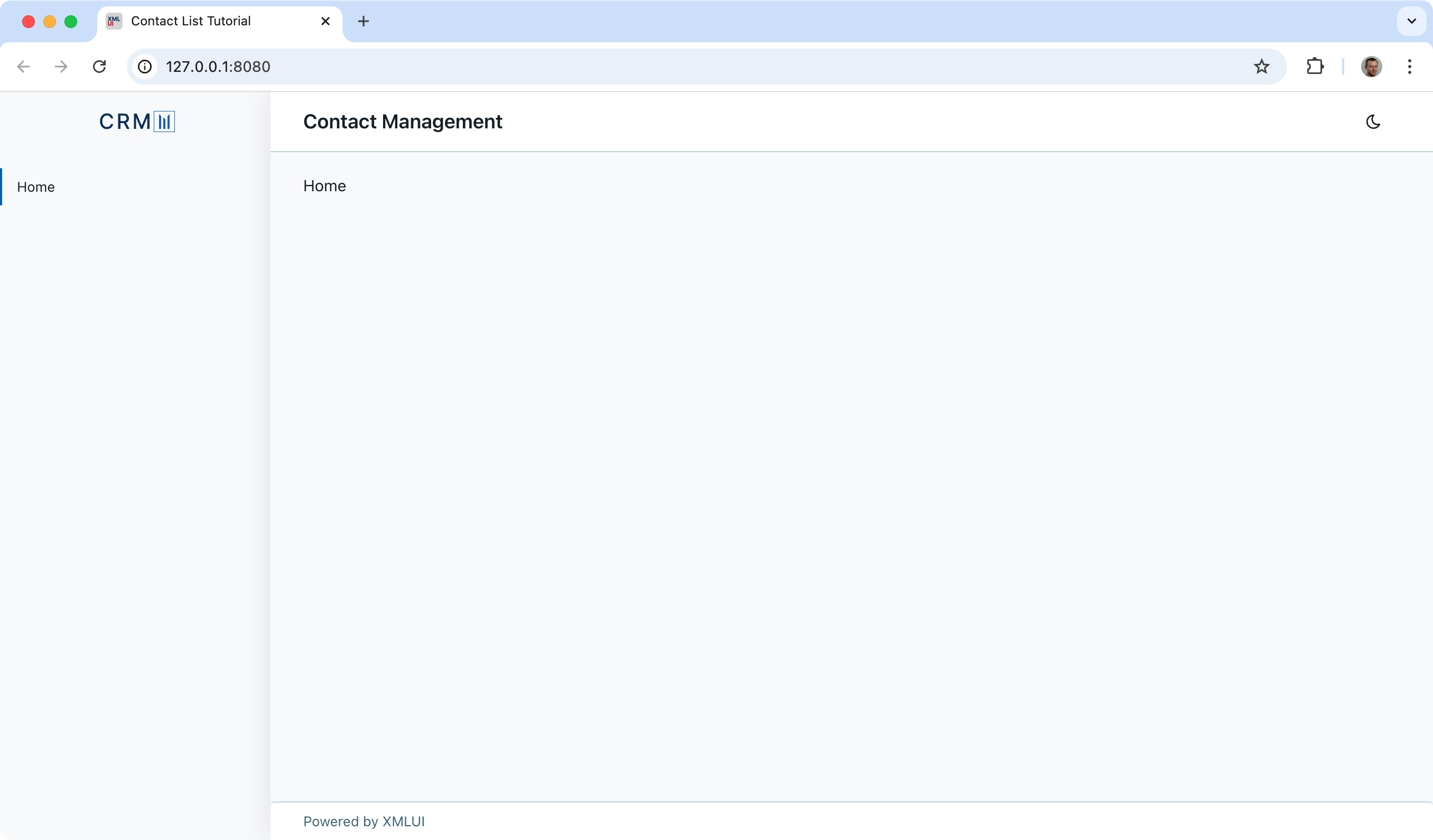This screenshot has height=840, width=1433.
Task: Select the Home text in the main content
Action: 324,185
